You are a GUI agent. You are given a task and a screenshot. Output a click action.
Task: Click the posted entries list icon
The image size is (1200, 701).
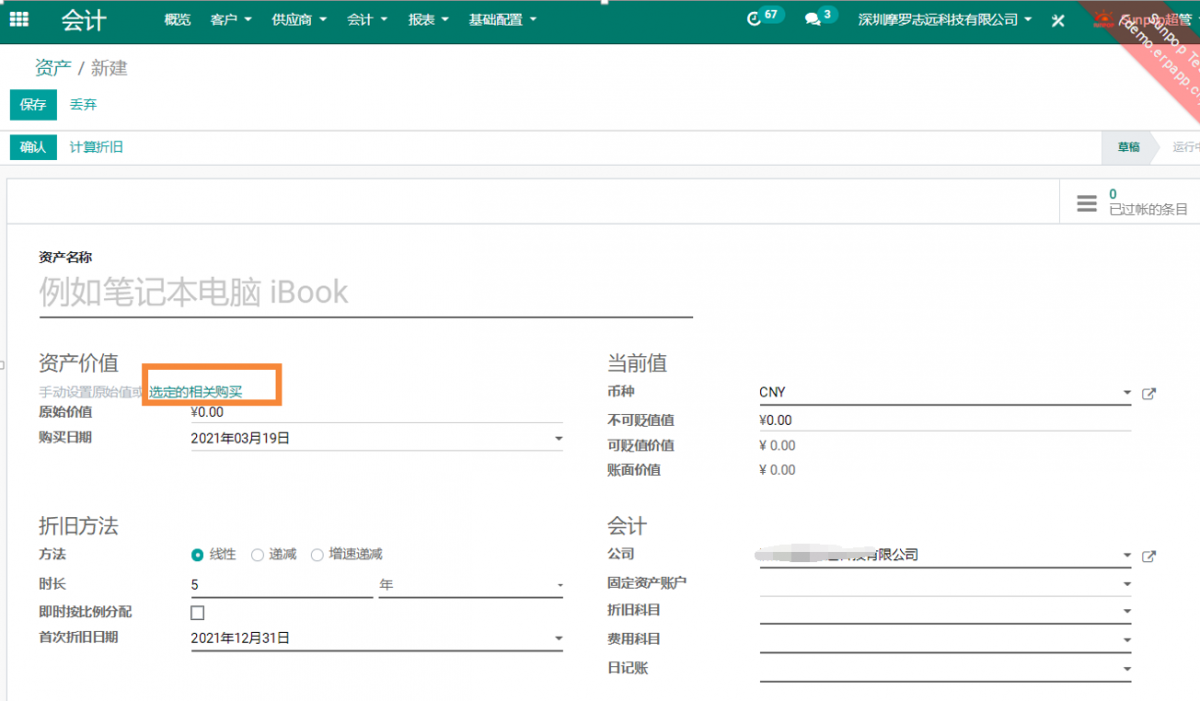(x=1087, y=203)
